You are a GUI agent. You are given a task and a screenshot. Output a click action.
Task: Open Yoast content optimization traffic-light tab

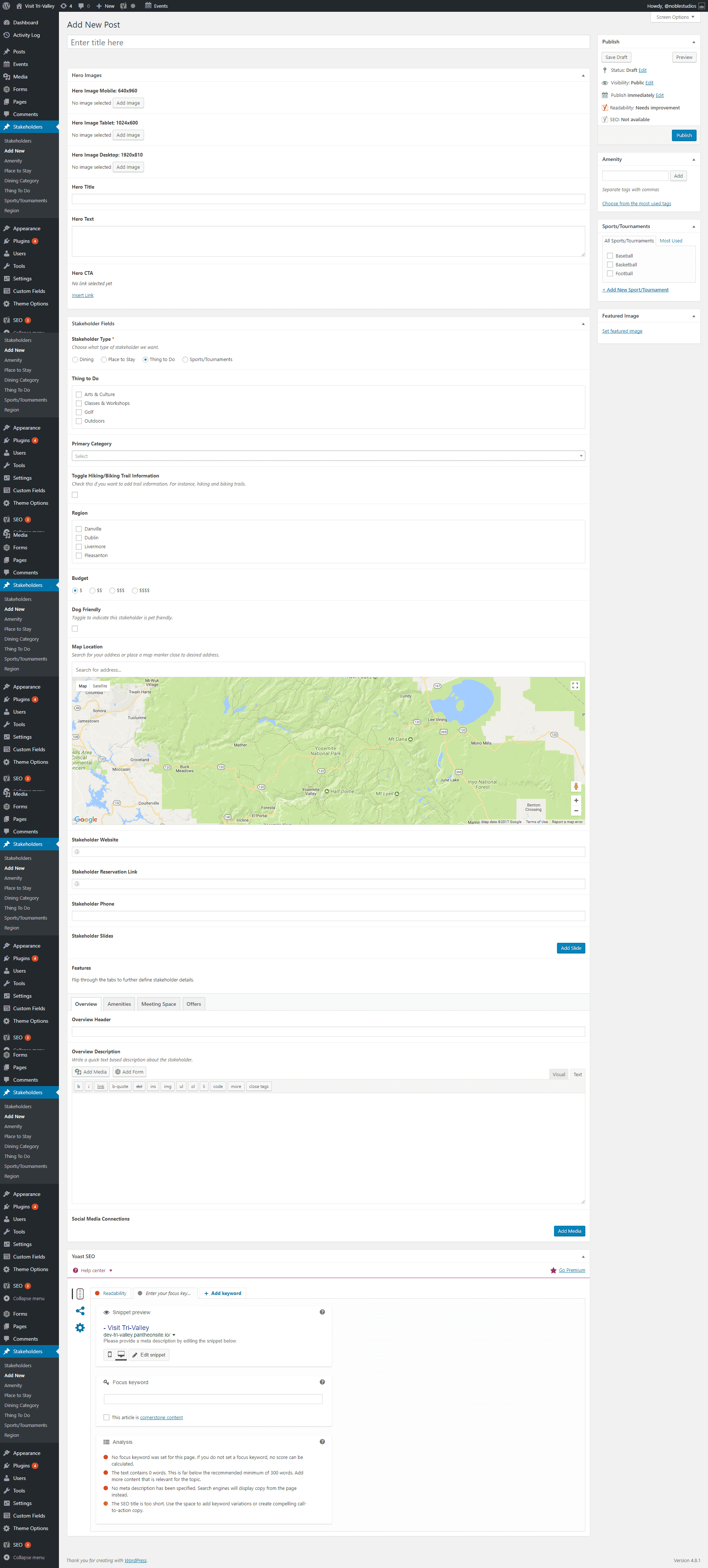(x=80, y=1294)
